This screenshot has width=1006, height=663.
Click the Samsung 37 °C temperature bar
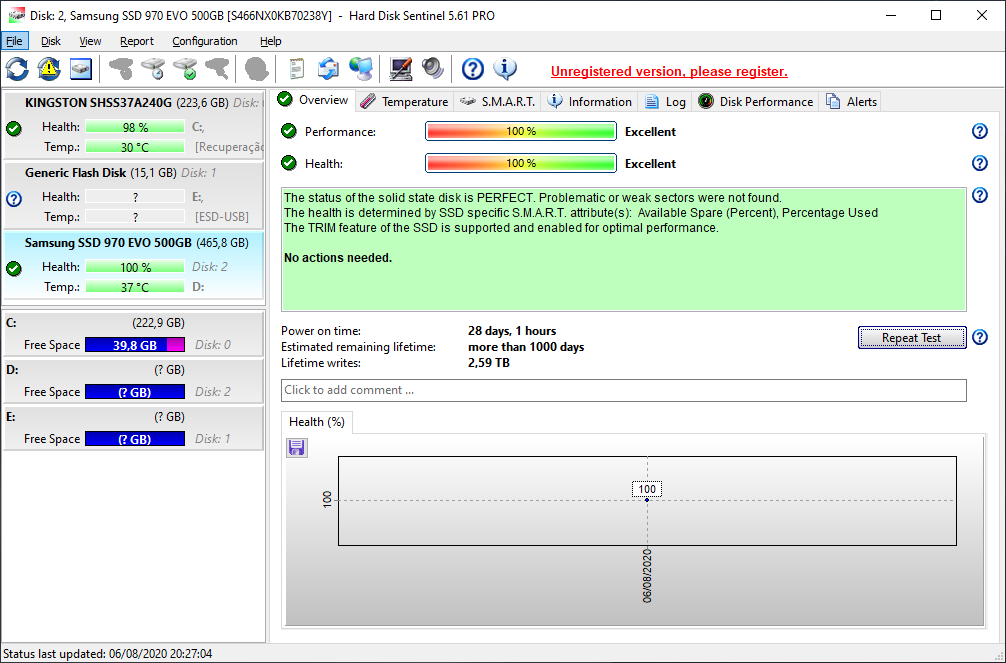[x=135, y=287]
